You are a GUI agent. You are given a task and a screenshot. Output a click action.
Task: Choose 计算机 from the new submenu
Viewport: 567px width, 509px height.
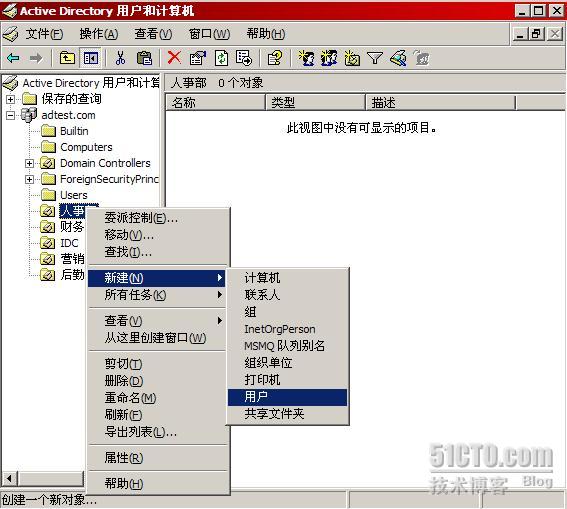287,278
